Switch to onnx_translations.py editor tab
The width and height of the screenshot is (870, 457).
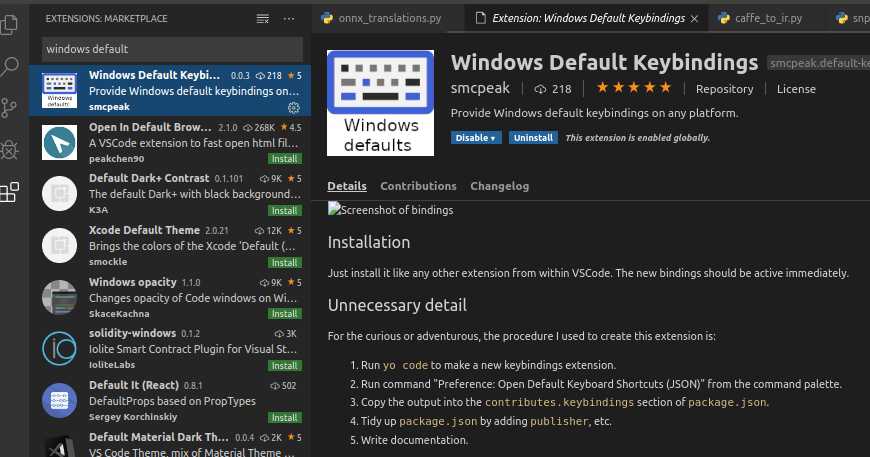coord(388,18)
